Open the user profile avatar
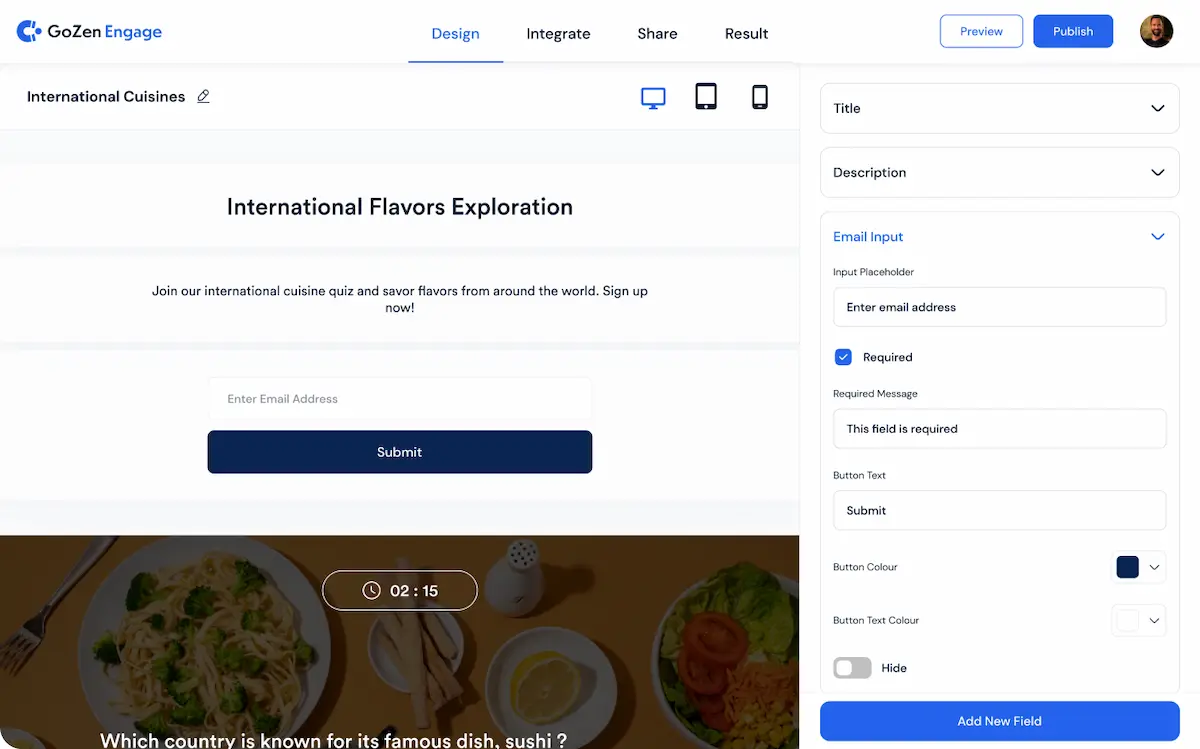The width and height of the screenshot is (1200, 749). point(1156,31)
